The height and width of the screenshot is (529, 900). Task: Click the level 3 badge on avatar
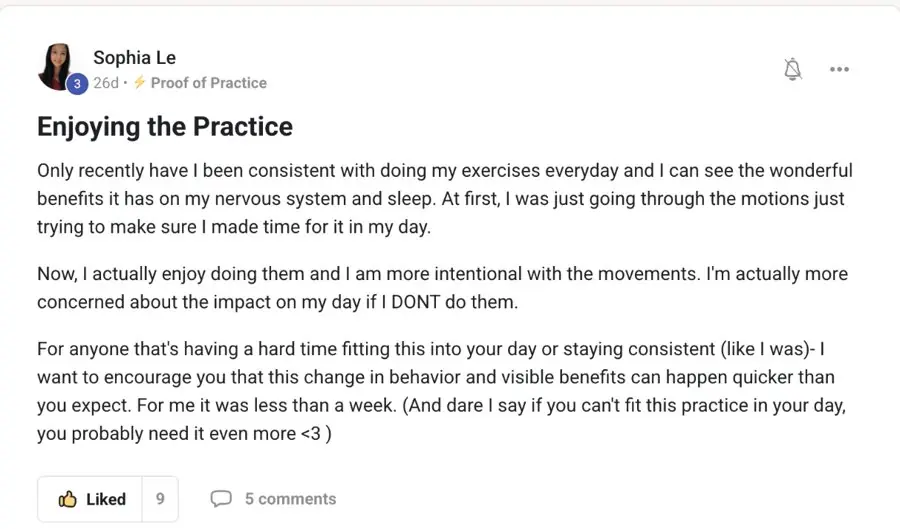point(77,84)
